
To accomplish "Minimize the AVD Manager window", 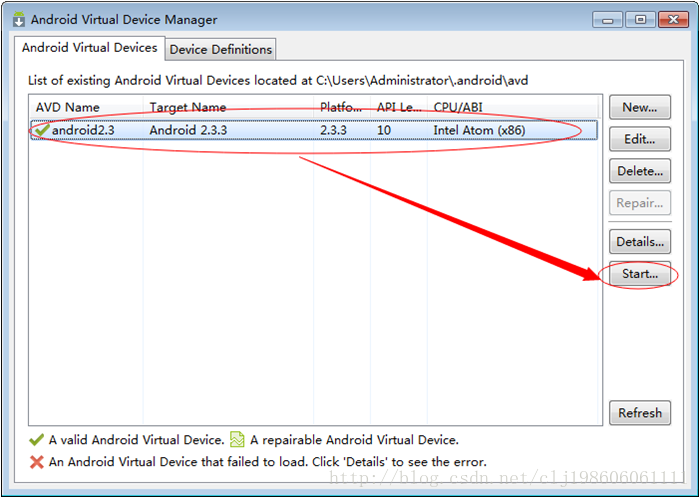I will 607,20.
